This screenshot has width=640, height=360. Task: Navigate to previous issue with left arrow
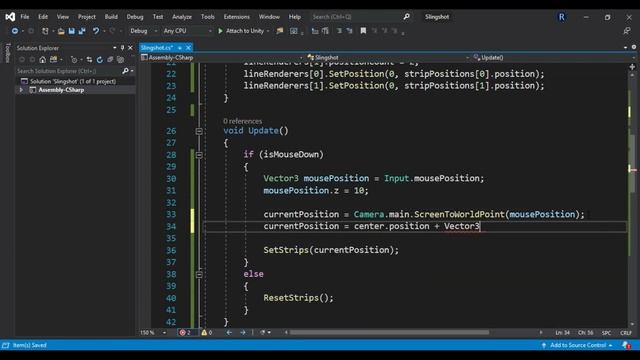pyautogui.click(x=229, y=333)
